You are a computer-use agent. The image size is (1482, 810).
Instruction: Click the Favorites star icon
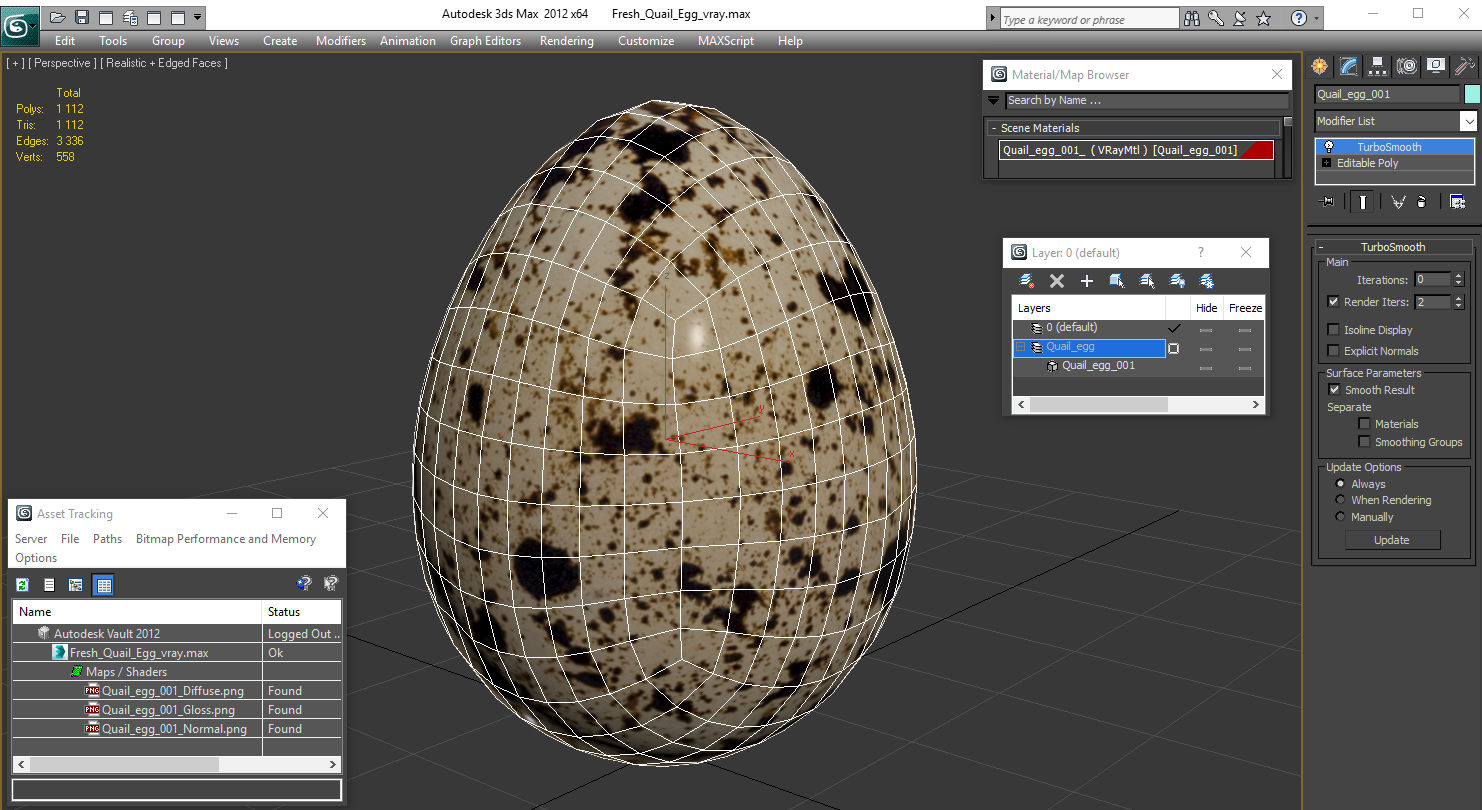click(1263, 18)
